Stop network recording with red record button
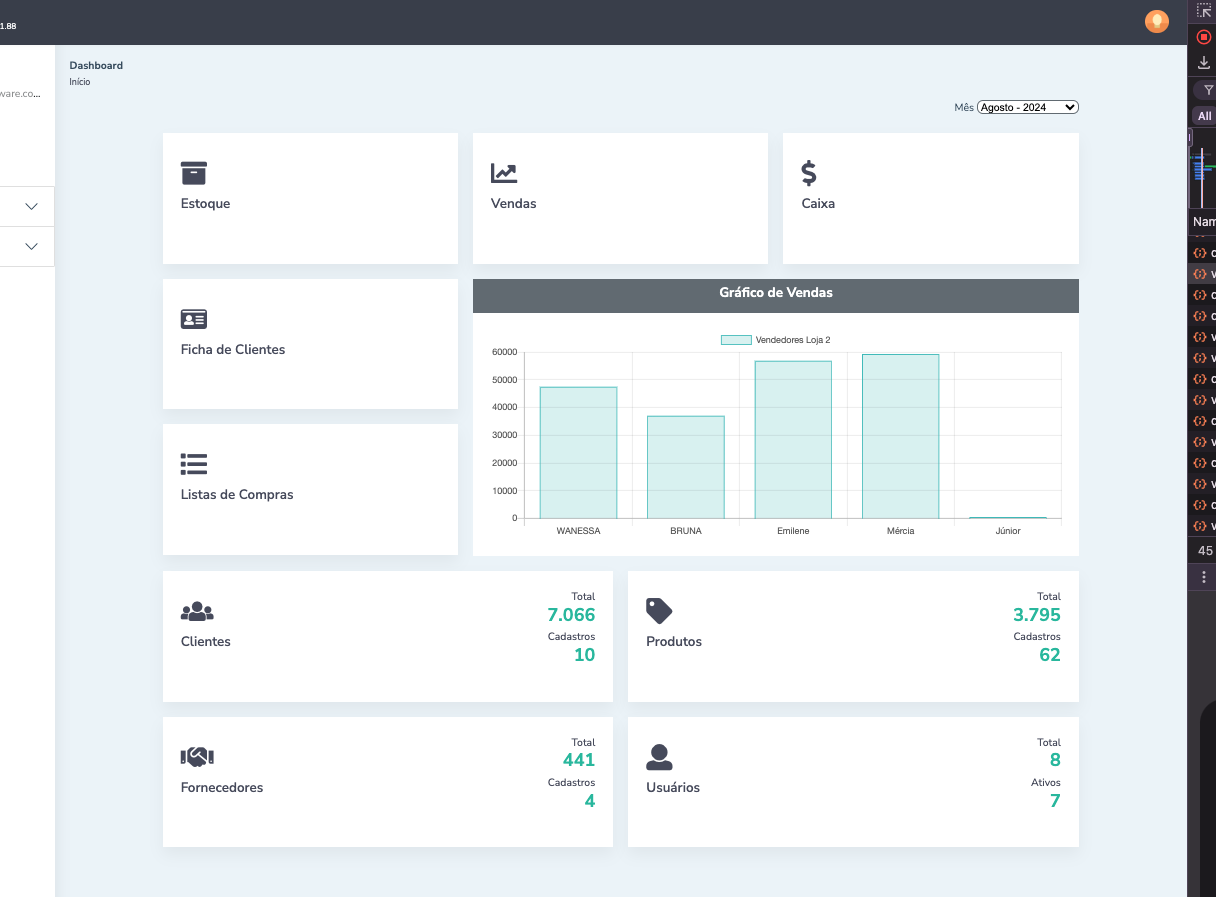Image resolution: width=1216 pixels, height=897 pixels. click(1204, 37)
